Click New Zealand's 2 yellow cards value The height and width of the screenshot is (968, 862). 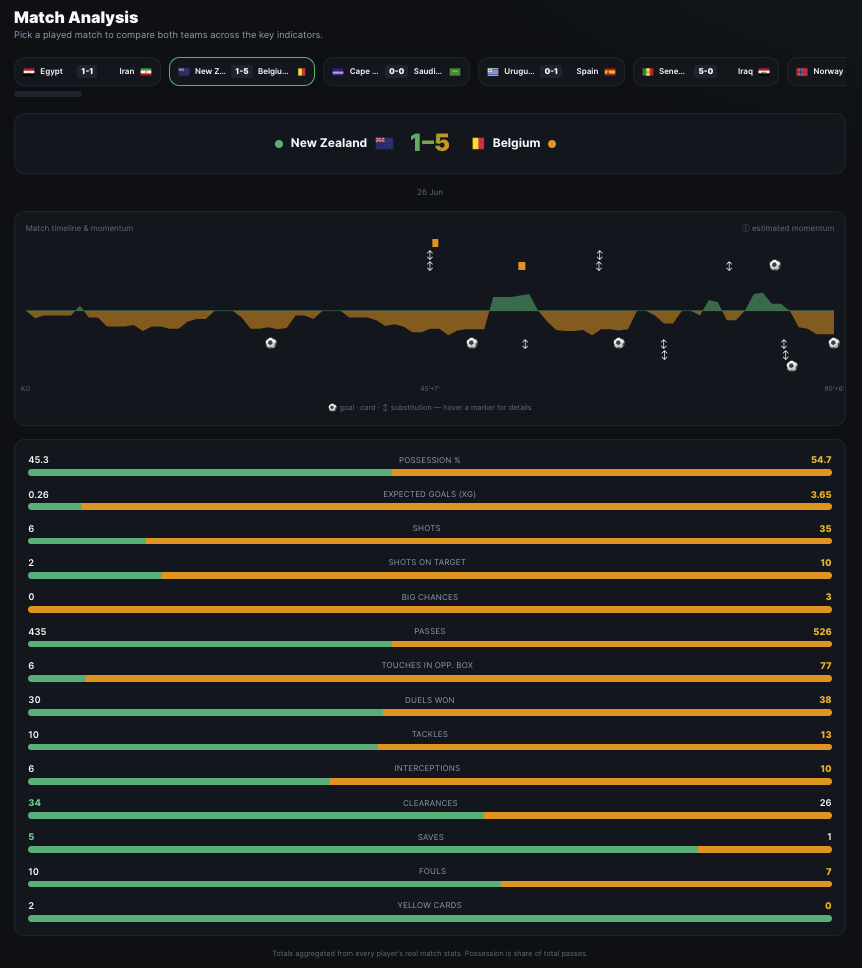(x=31, y=906)
